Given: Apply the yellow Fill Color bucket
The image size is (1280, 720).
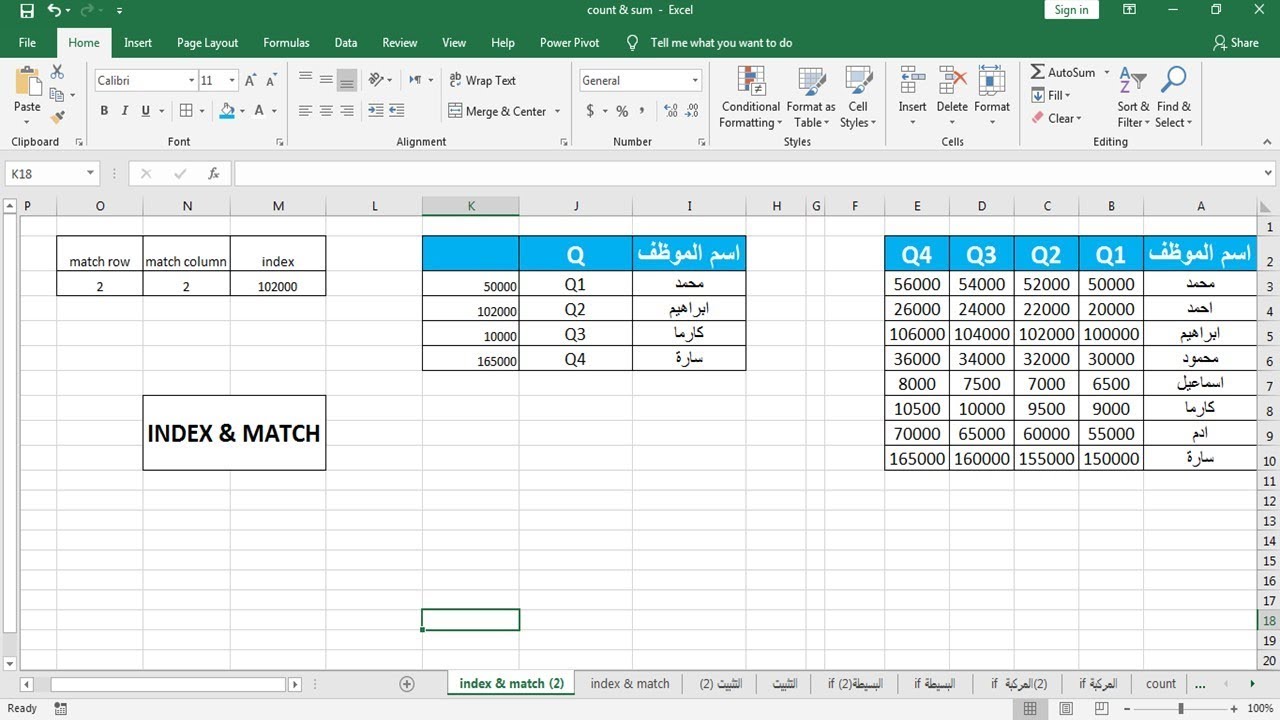Looking at the screenshot, I should click(227, 111).
